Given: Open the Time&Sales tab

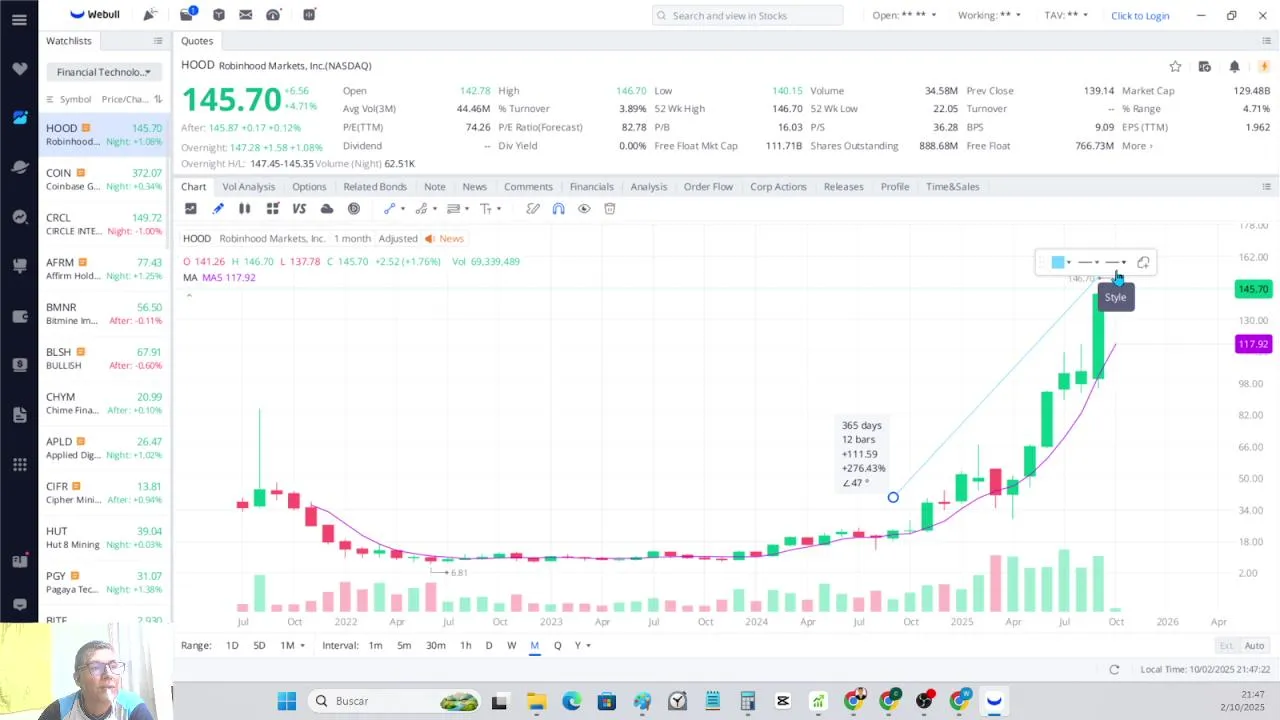Looking at the screenshot, I should [952, 187].
